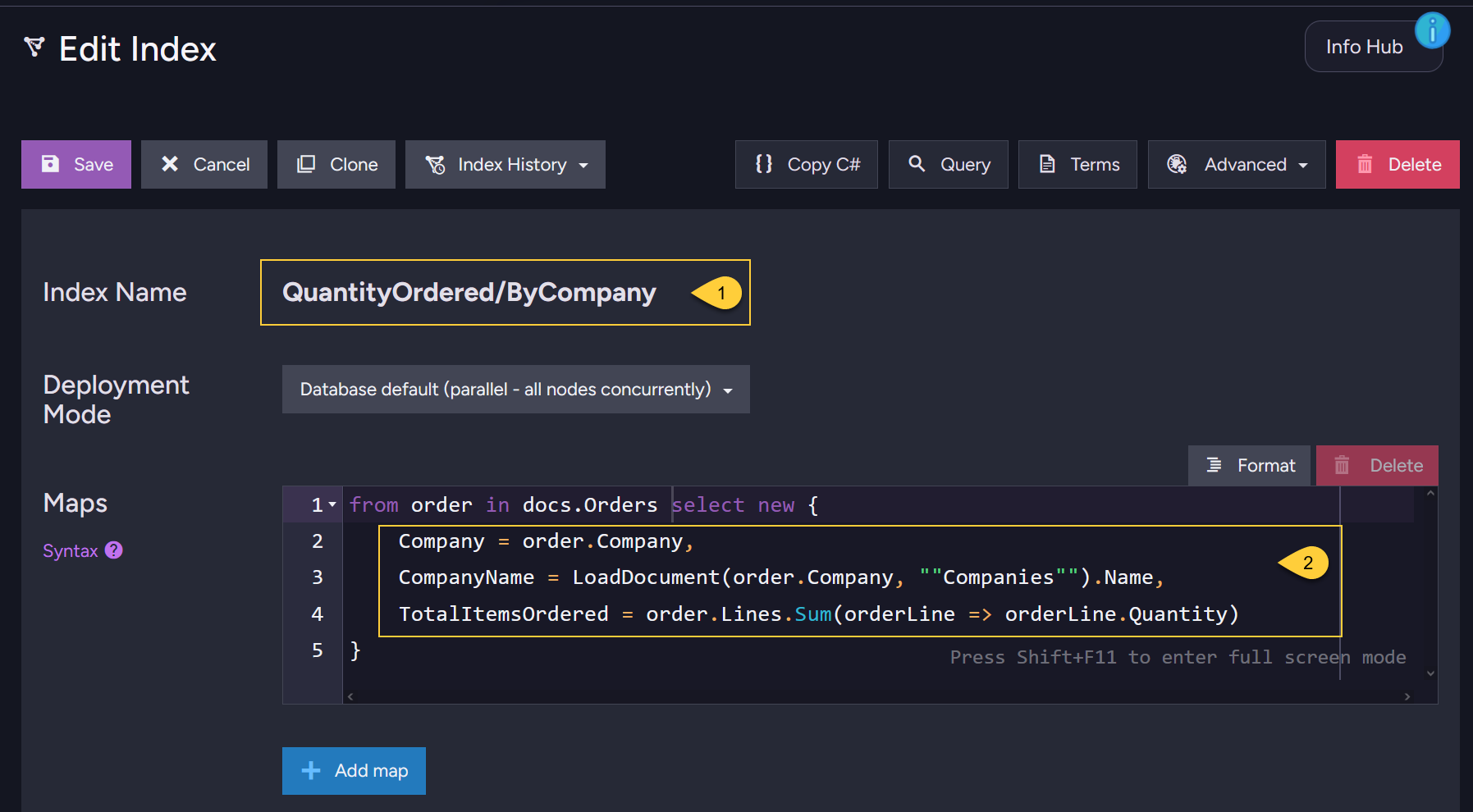The height and width of the screenshot is (812, 1473).
Task: Click line number 3 in gutter
Action: [x=317, y=577]
